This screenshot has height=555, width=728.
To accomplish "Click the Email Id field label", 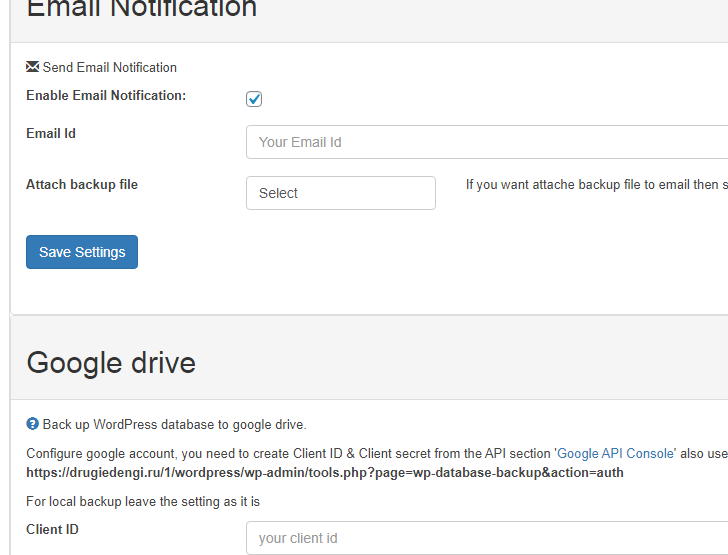I will pos(51,134).
